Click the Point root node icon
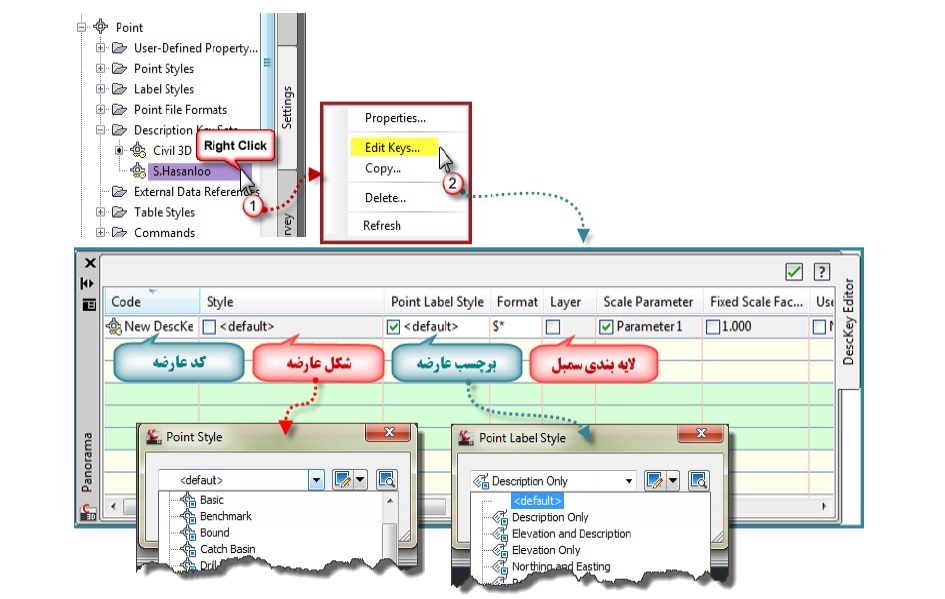945x599 pixels. [x=101, y=27]
